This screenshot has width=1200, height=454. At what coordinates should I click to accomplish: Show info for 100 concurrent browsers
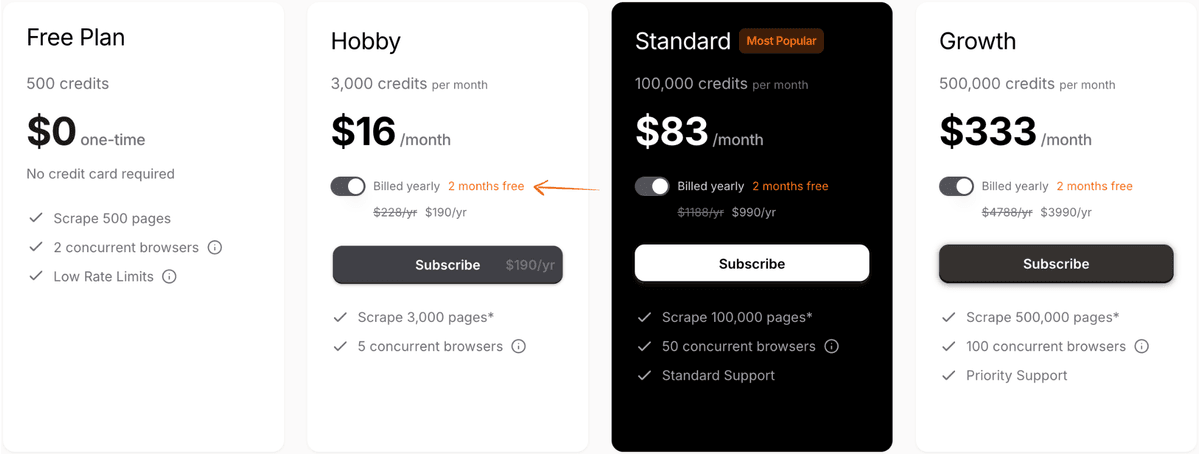[x=1141, y=346]
